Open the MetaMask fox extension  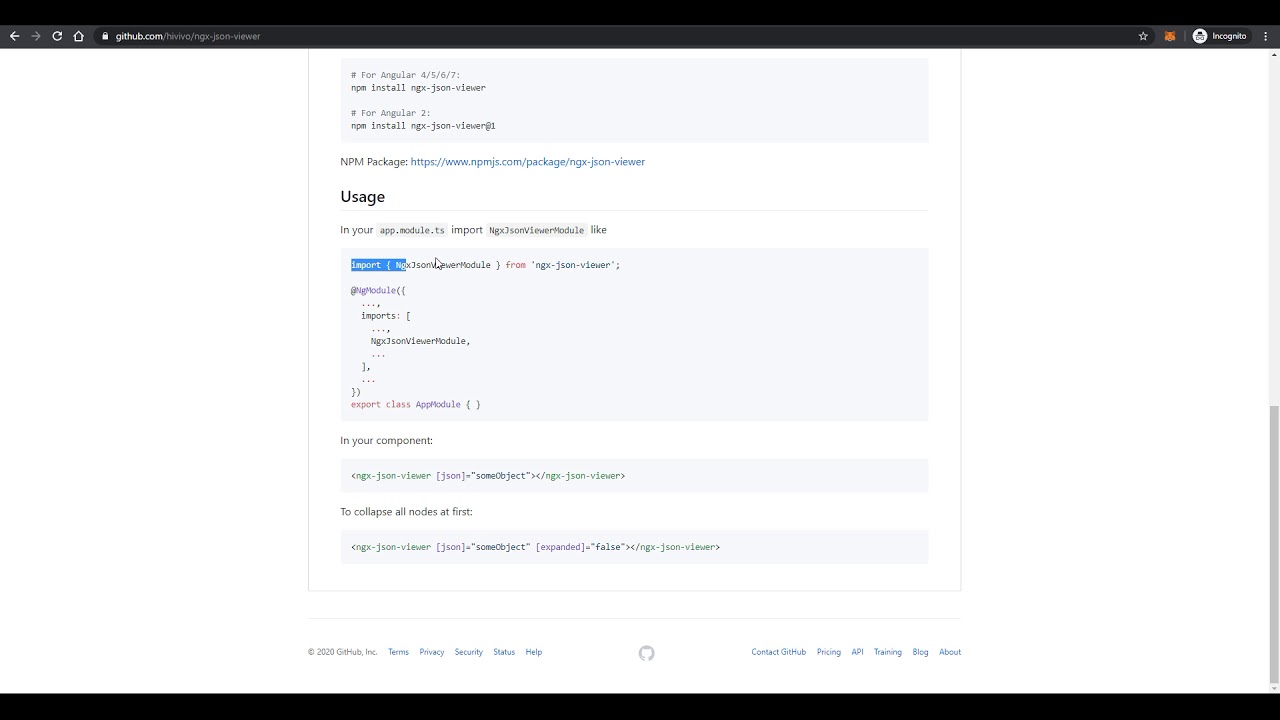pyautogui.click(x=1169, y=36)
